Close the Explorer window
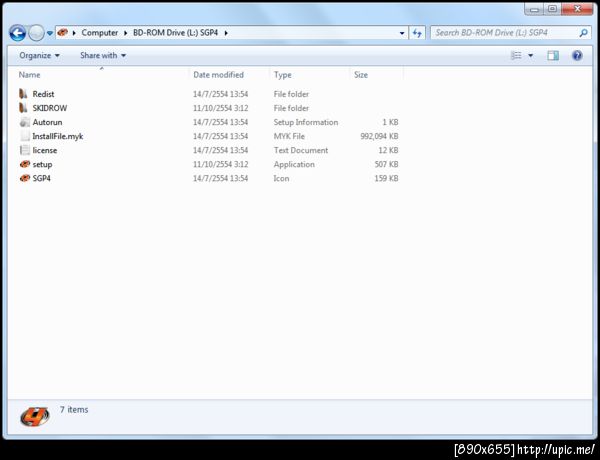 pos(577,9)
